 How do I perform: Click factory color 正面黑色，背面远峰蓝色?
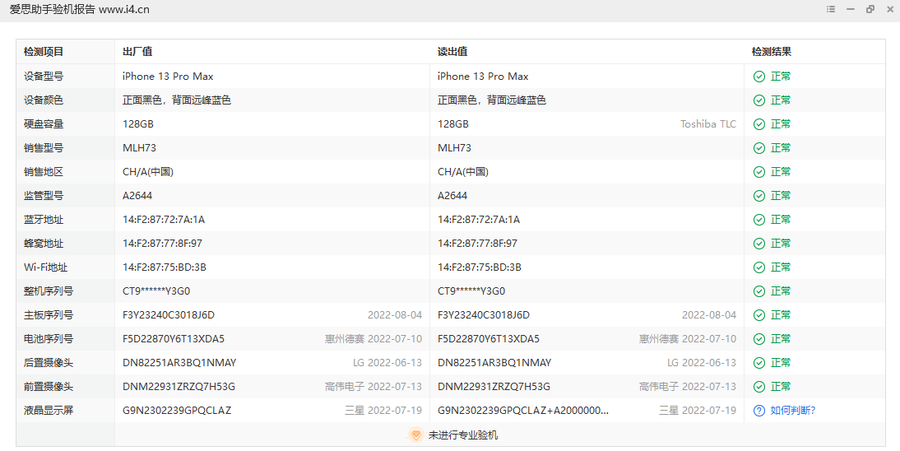point(177,100)
